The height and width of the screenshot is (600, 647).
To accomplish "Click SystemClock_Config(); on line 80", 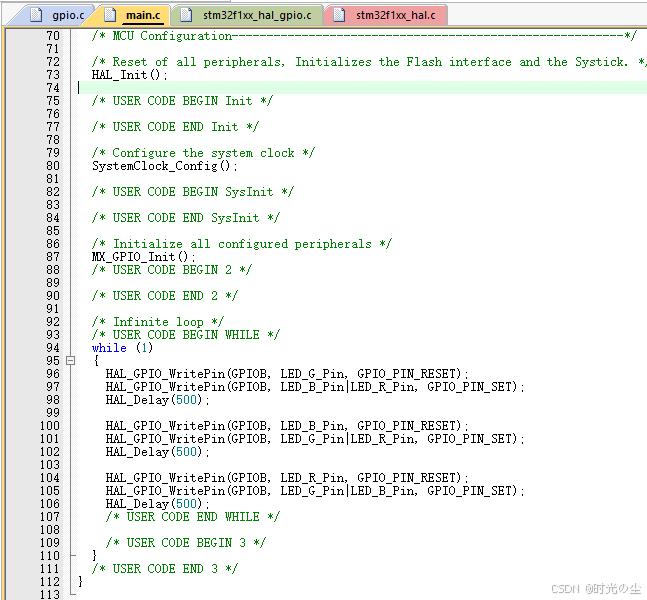I will (x=165, y=166).
